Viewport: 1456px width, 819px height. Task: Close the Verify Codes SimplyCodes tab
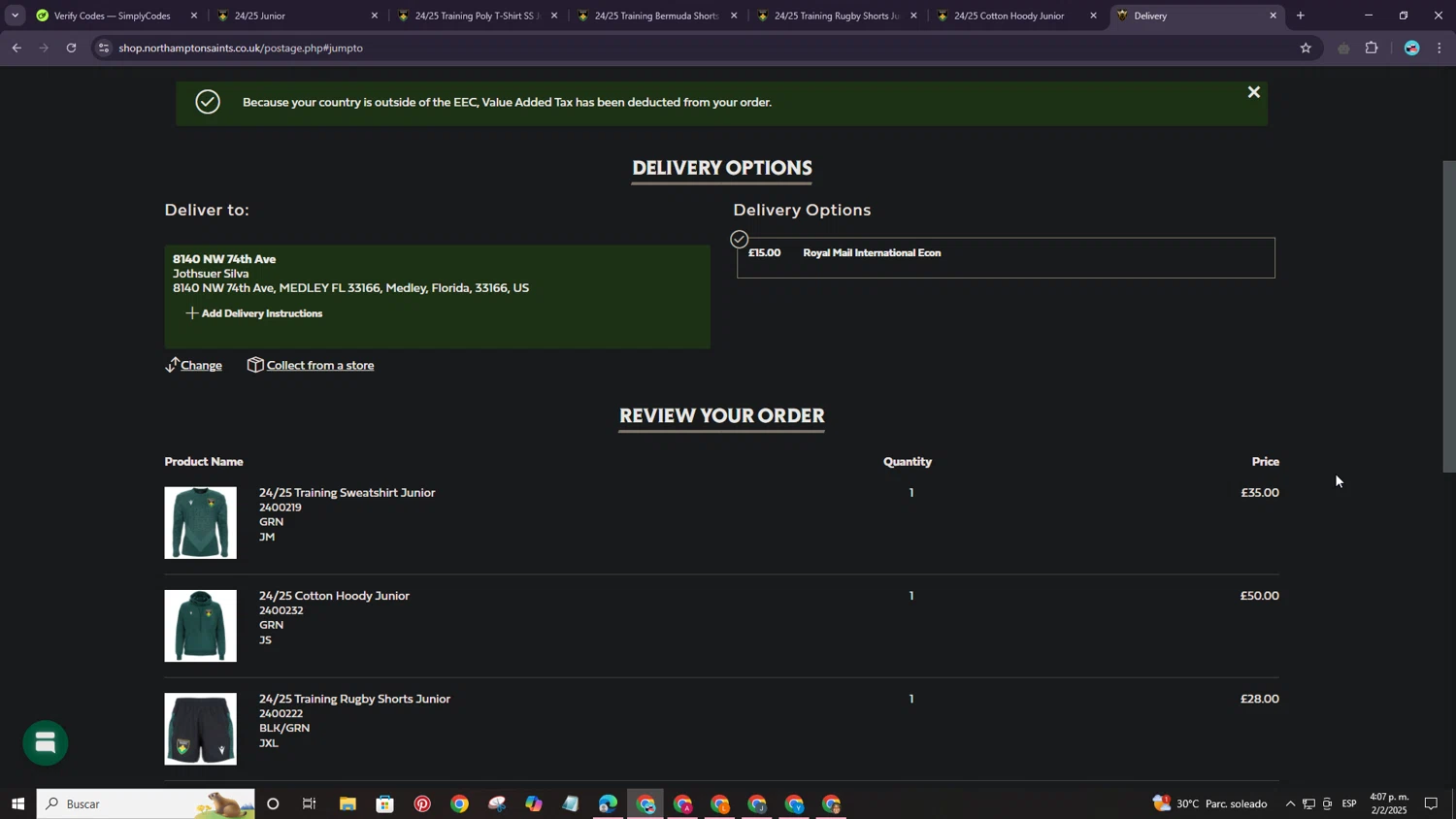coord(194,16)
